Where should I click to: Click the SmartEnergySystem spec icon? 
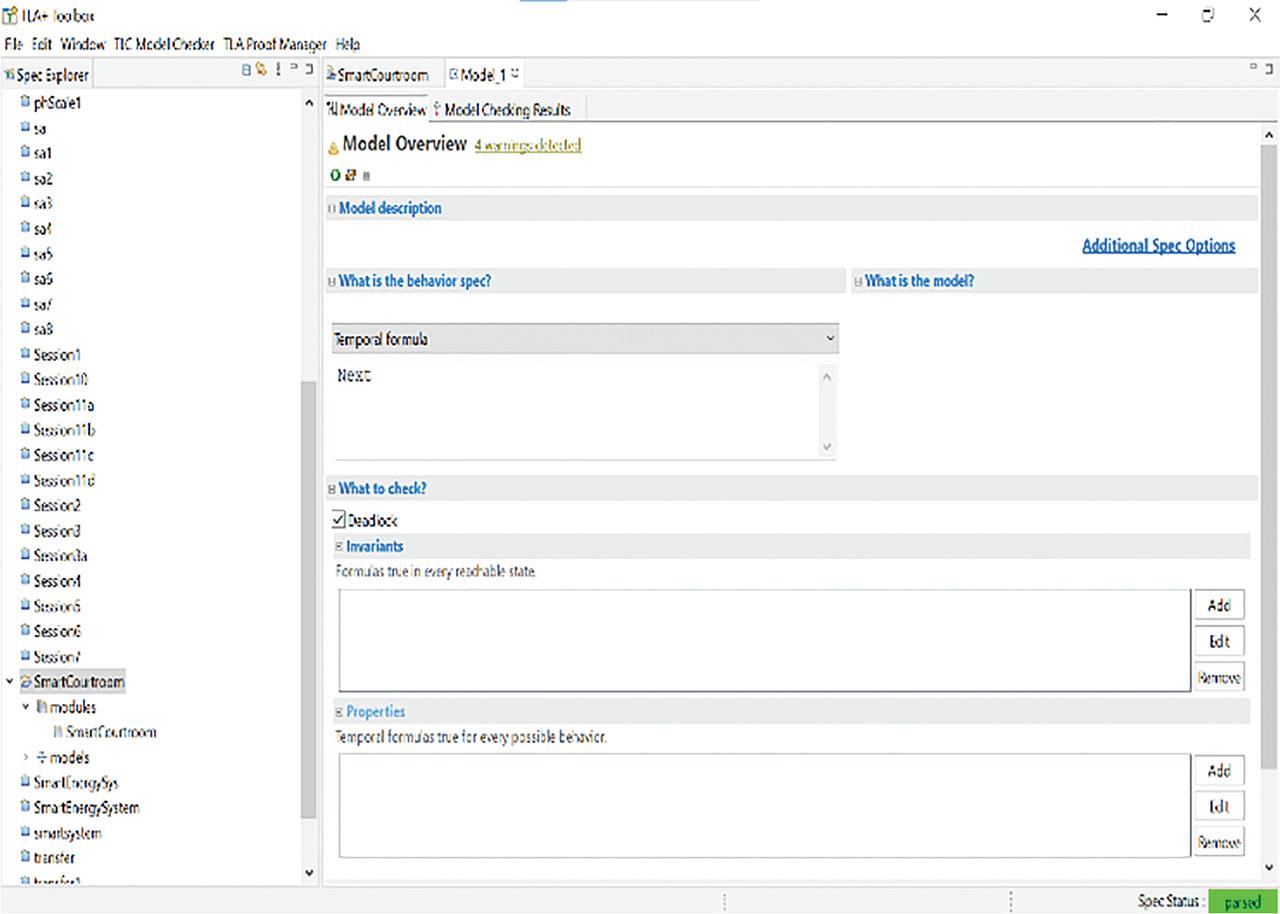coord(25,807)
